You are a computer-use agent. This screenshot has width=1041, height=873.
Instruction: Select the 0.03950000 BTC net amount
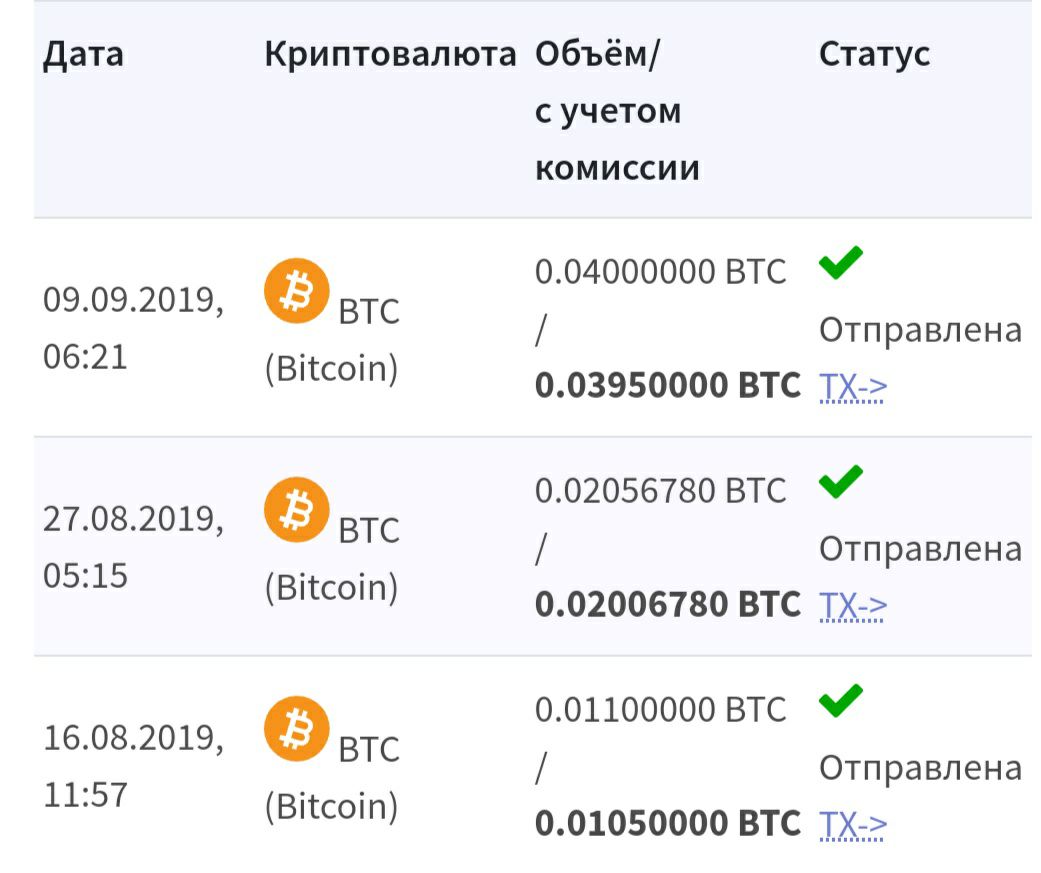pos(667,386)
